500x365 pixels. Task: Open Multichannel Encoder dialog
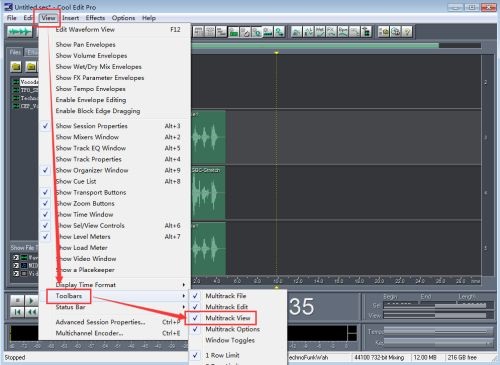115,333
